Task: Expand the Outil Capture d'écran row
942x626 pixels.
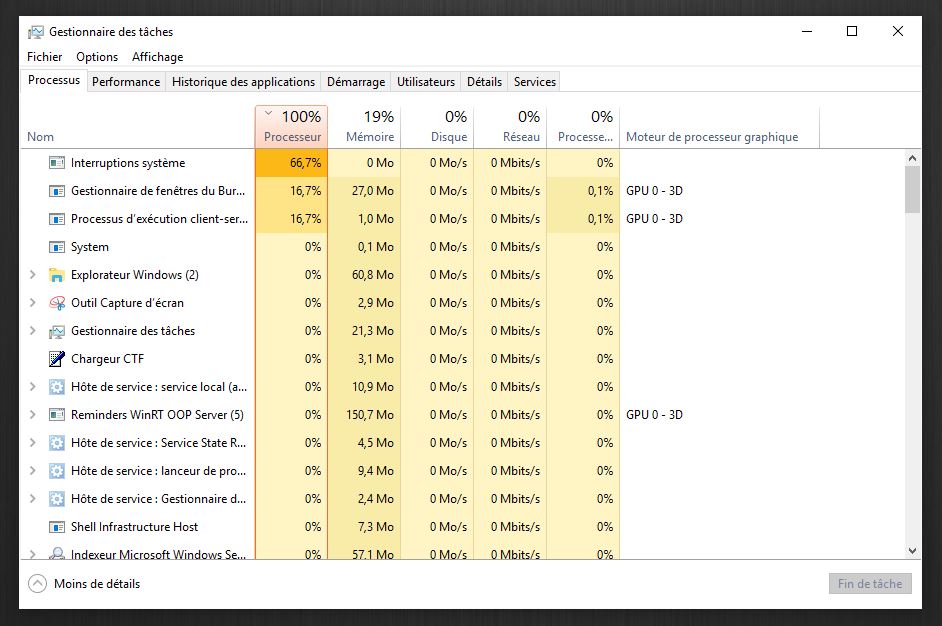Action: 33,303
